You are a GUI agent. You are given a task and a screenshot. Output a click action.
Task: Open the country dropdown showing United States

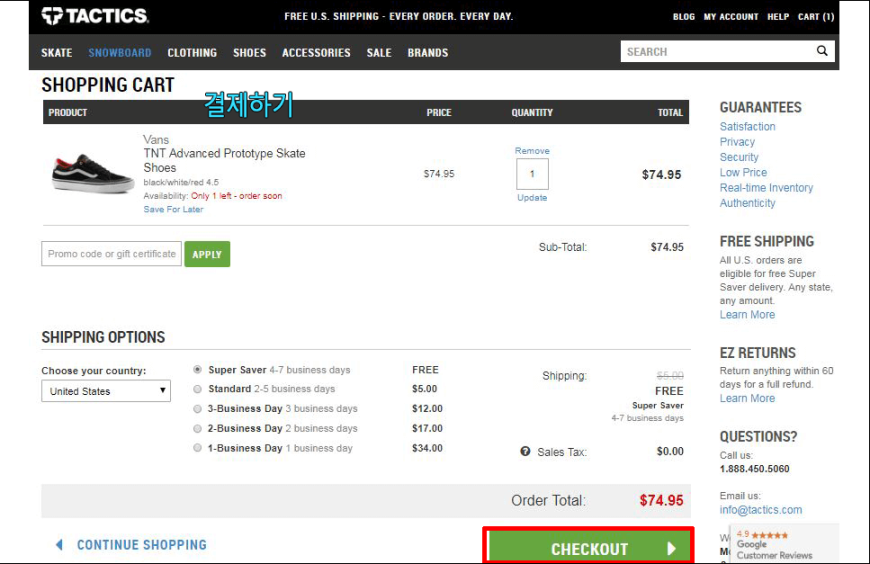click(x=106, y=391)
